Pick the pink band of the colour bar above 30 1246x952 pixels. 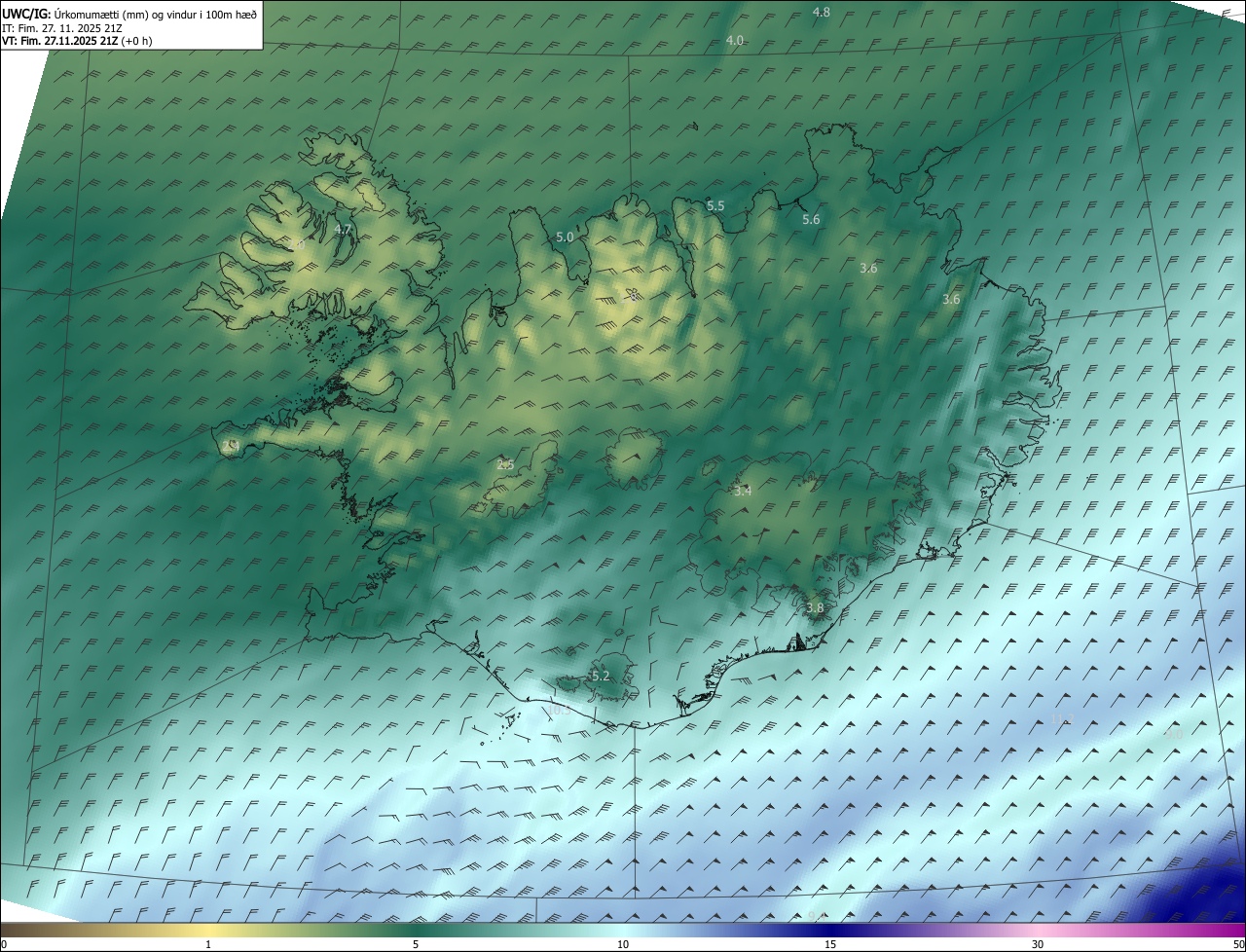tap(1038, 930)
